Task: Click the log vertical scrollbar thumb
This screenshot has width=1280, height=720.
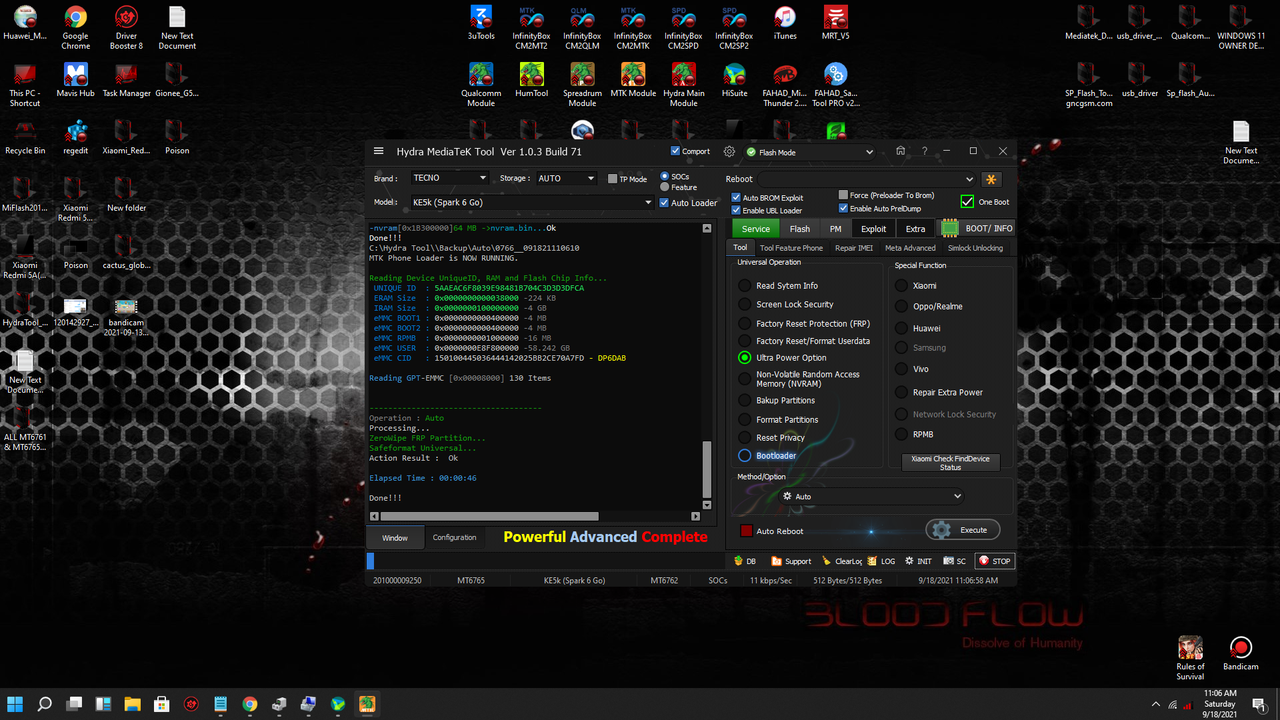Action: click(707, 470)
